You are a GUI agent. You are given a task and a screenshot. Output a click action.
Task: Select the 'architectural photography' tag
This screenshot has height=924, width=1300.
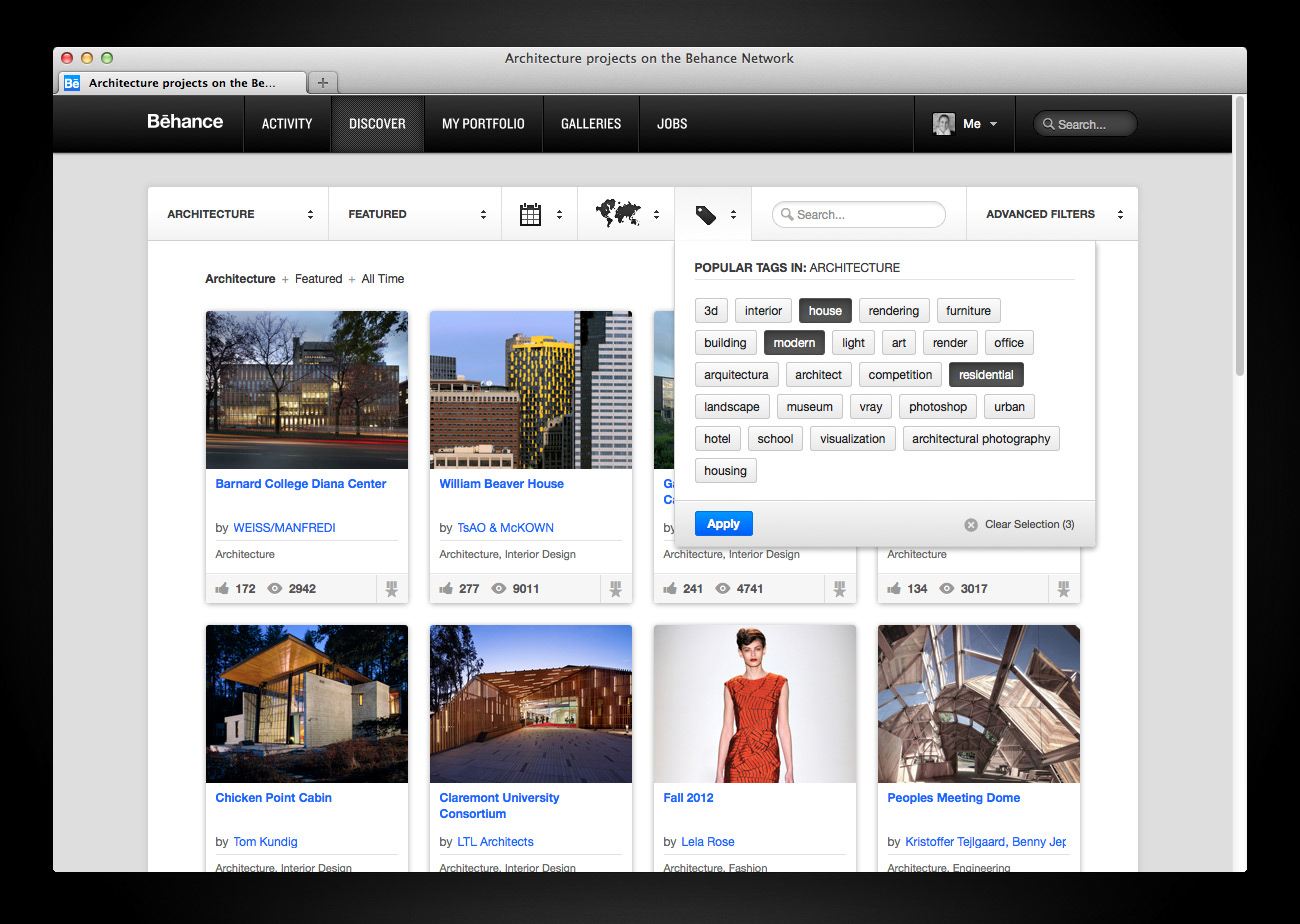pos(981,439)
